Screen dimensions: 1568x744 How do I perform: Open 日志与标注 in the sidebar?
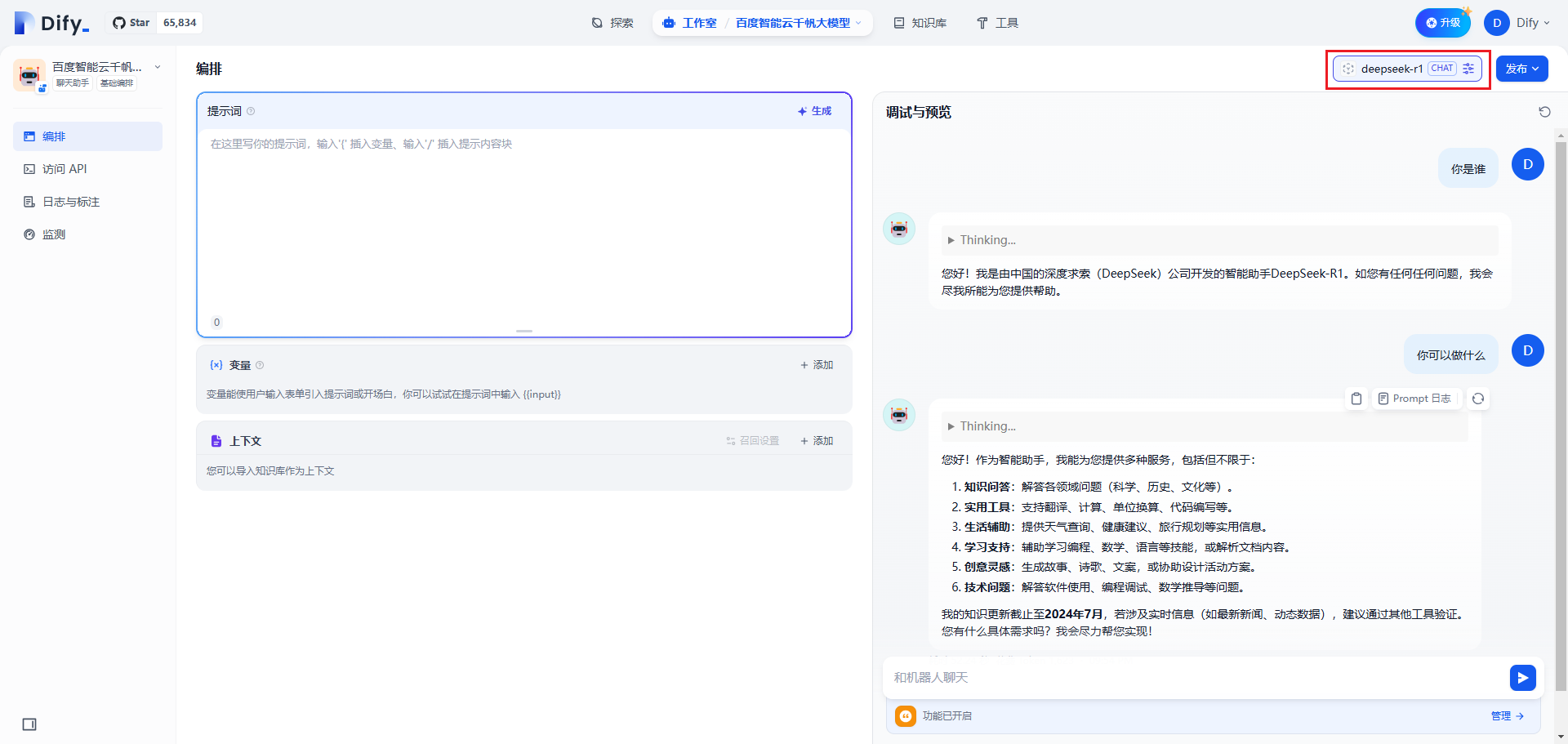coord(87,202)
